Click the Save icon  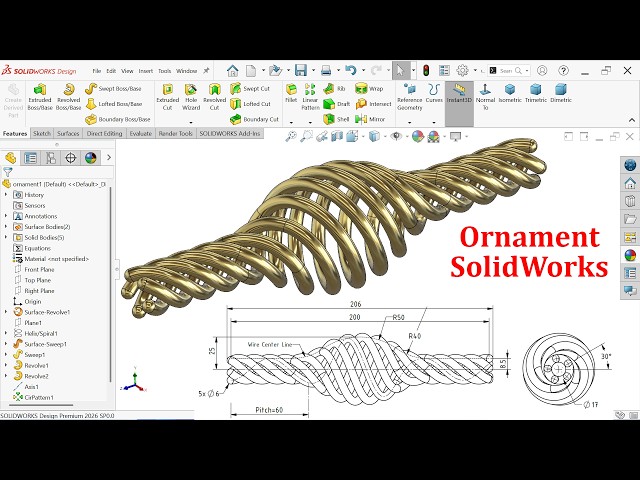coord(301,71)
